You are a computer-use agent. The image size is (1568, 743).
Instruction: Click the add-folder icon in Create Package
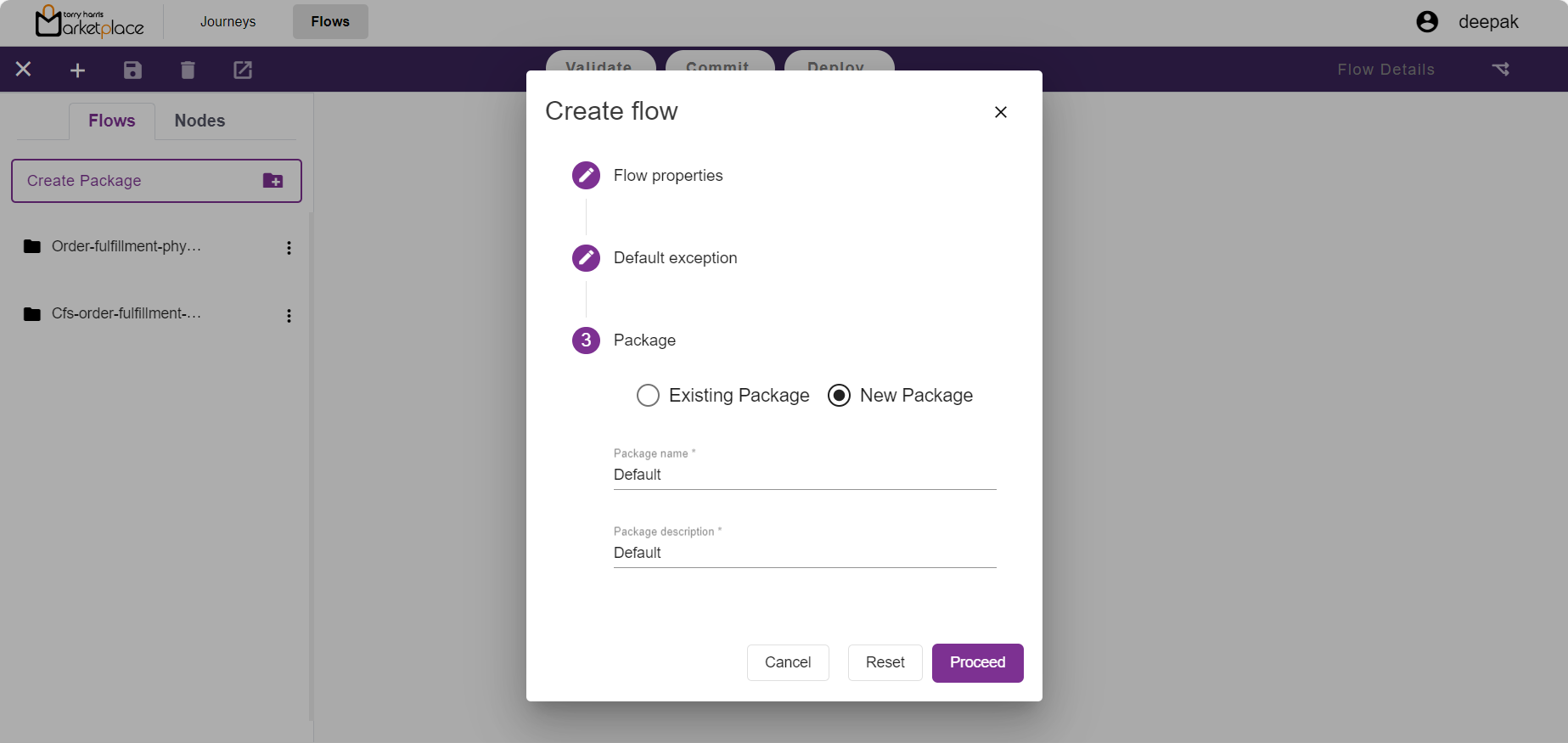(273, 181)
